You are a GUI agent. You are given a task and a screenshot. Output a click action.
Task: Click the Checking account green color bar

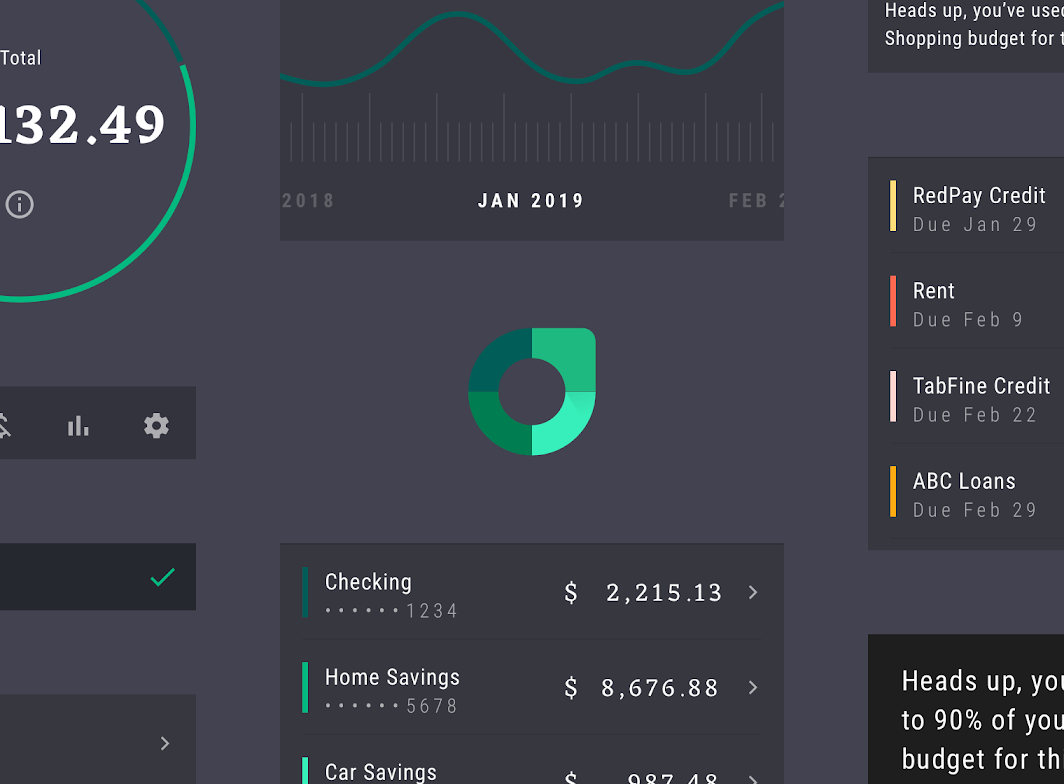pos(305,593)
